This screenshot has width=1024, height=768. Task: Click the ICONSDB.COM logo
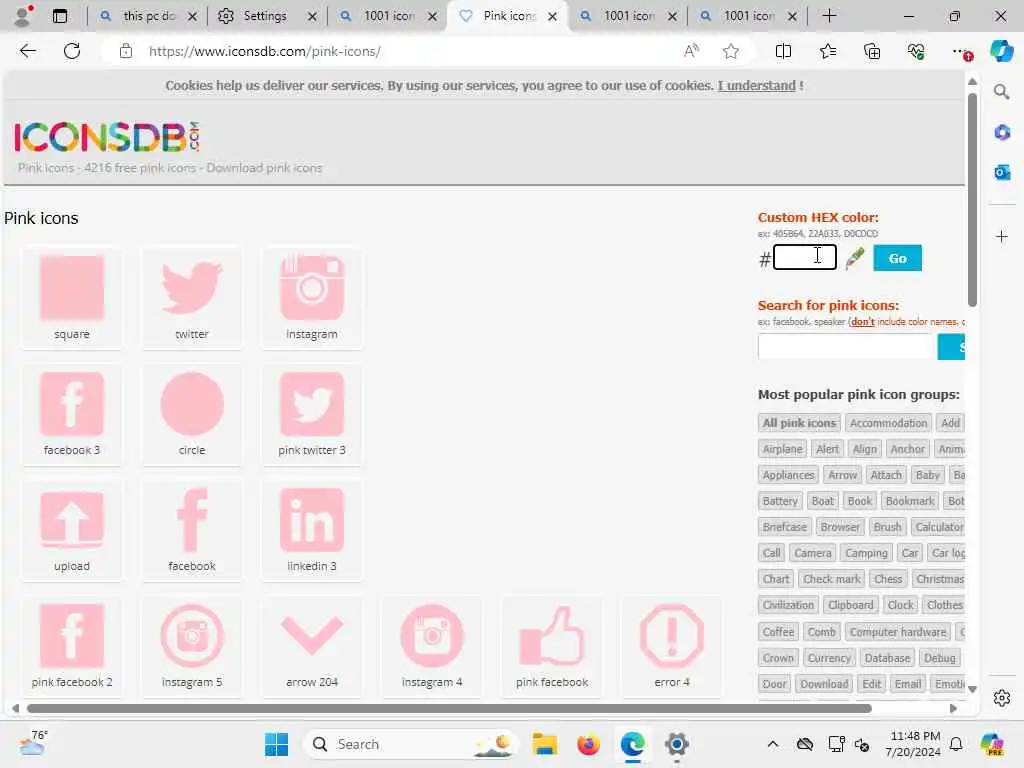pyautogui.click(x=106, y=137)
